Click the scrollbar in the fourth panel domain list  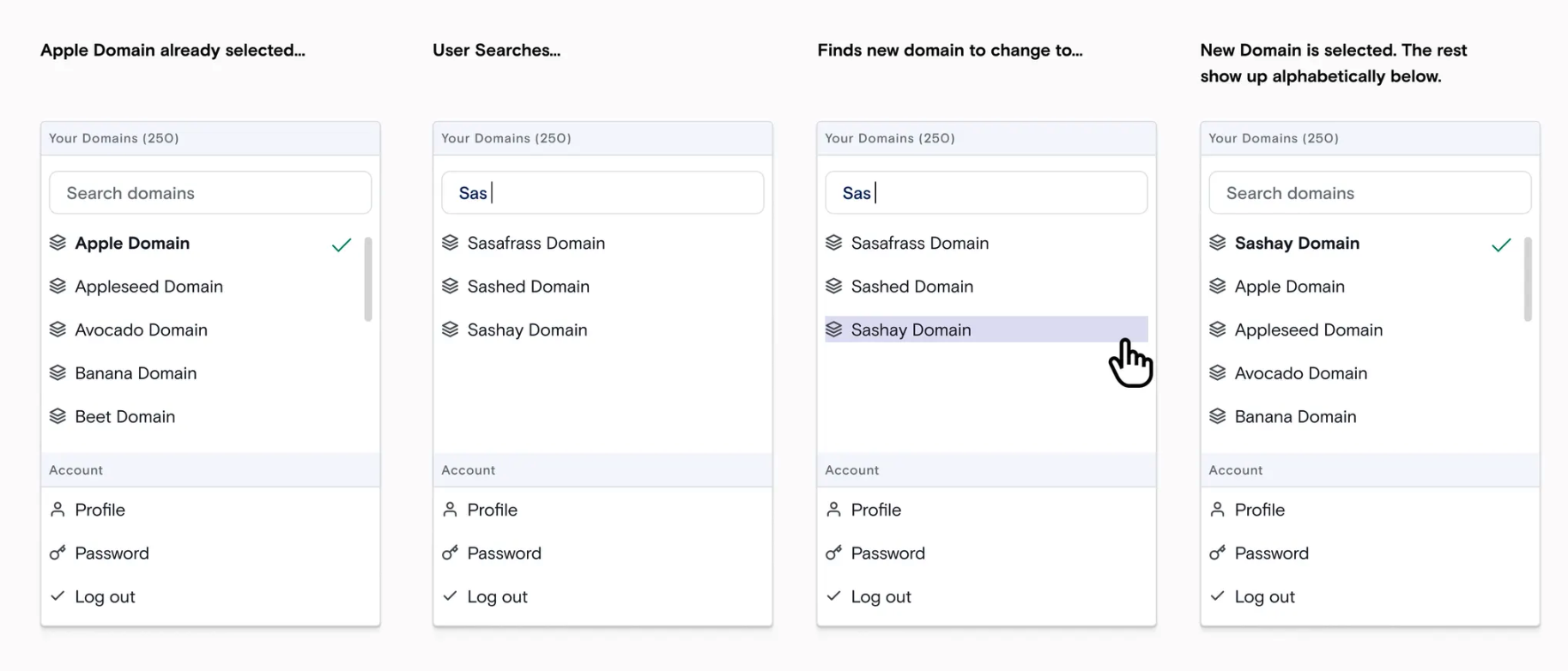click(x=1528, y=279)
